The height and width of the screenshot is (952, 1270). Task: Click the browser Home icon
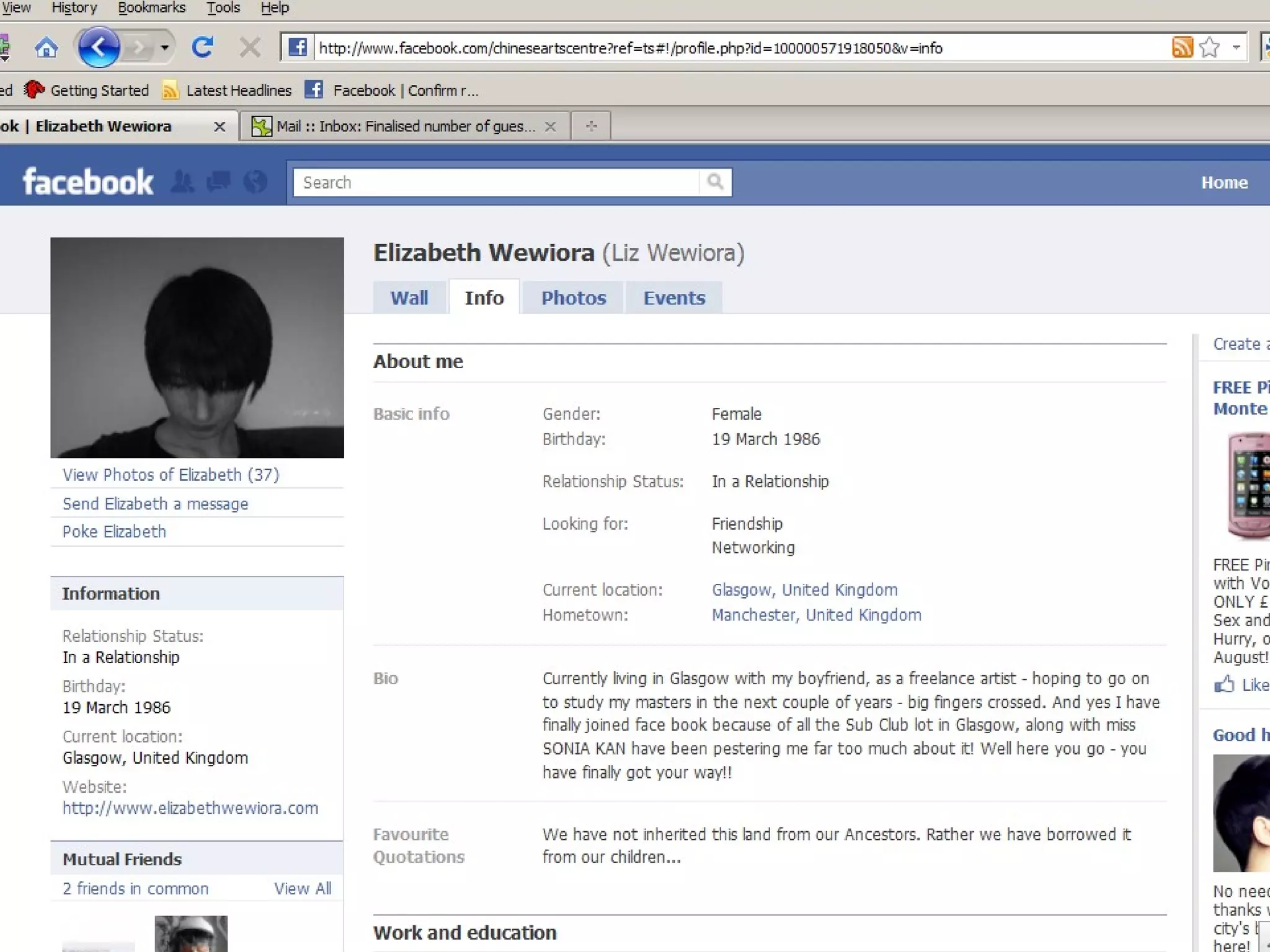click(47, 48)
